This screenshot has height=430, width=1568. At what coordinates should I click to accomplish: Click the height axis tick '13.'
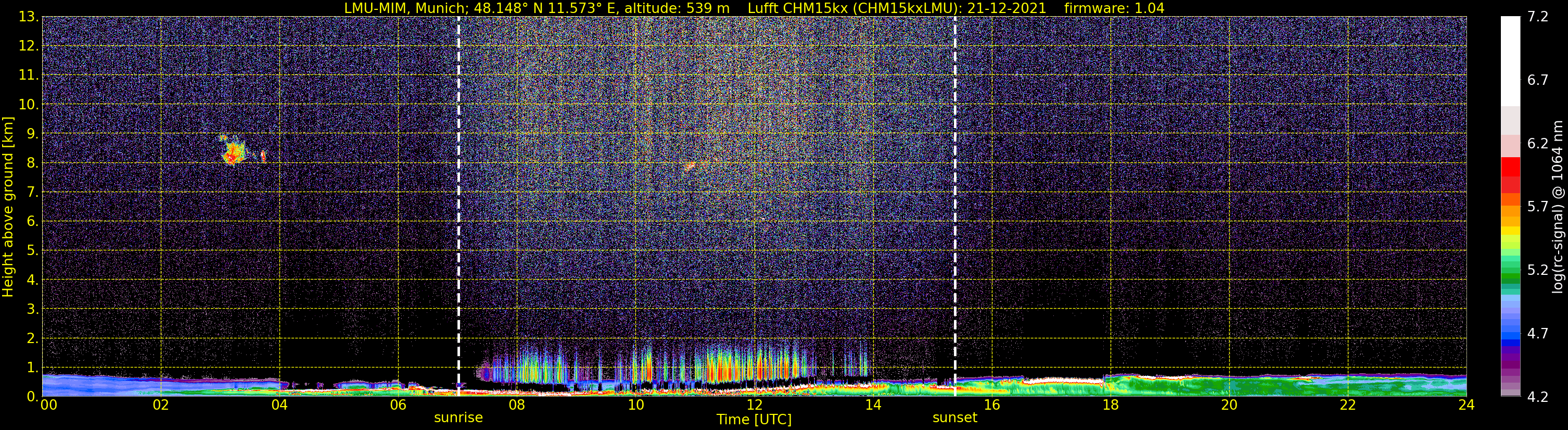(29, 17)
